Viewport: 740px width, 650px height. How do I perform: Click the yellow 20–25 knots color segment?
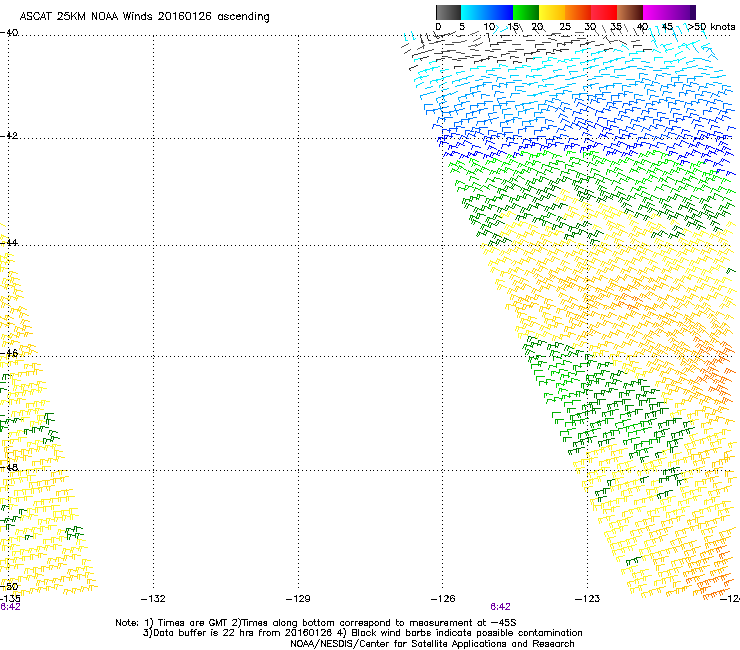(552, 12)
